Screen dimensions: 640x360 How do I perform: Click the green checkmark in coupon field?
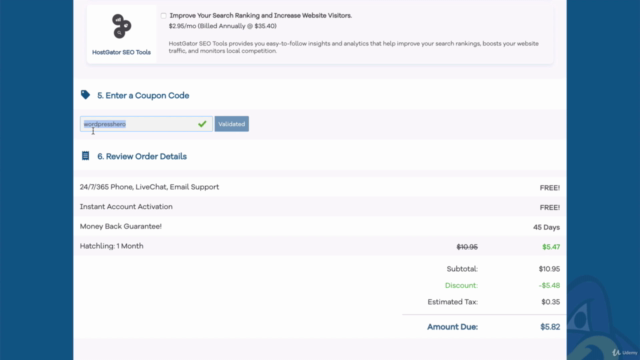coord(202,124)
